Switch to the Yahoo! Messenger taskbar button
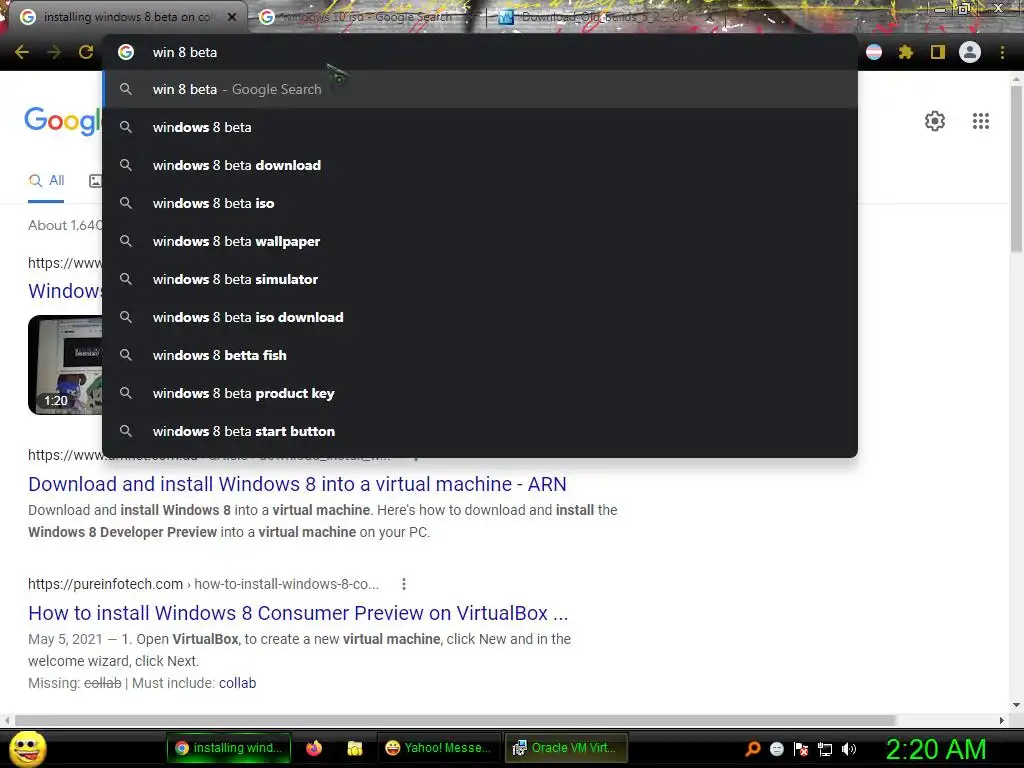Image resolution: width=1024 pixels, height=768 pixels. (439, 748)
